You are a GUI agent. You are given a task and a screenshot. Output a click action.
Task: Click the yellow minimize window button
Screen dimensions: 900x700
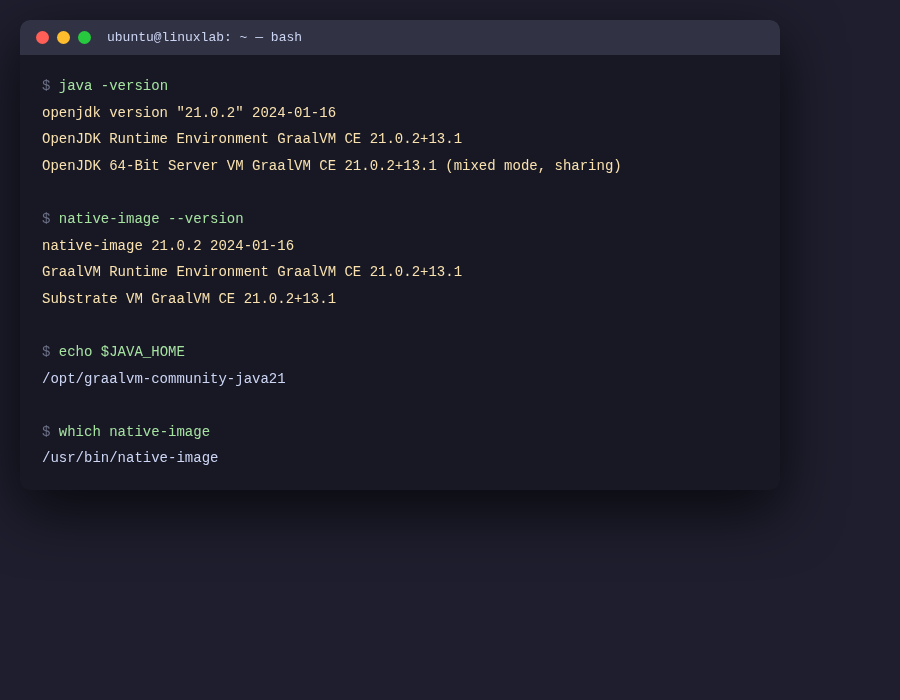pyautogui.click(x=64, y=37)
